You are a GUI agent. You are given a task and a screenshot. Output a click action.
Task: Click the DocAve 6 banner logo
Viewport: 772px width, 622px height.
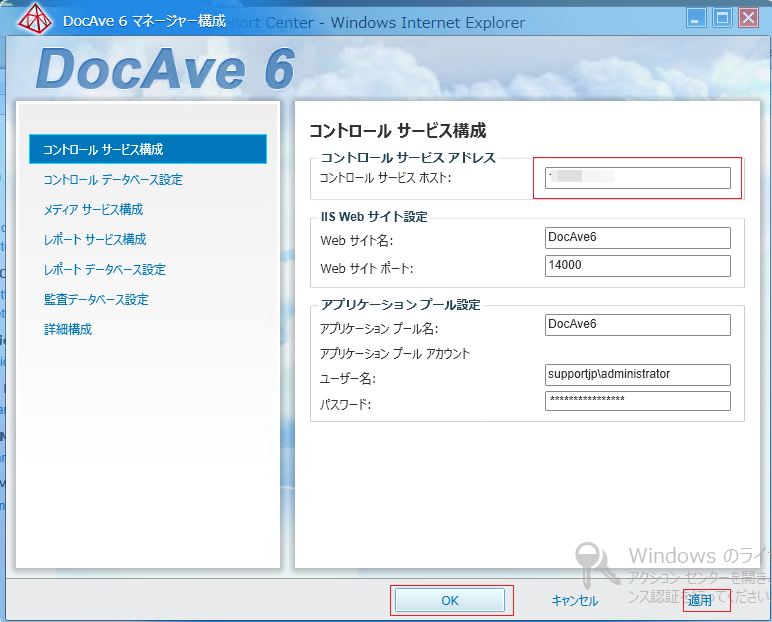pyautogui.click(x=166, y=69)
